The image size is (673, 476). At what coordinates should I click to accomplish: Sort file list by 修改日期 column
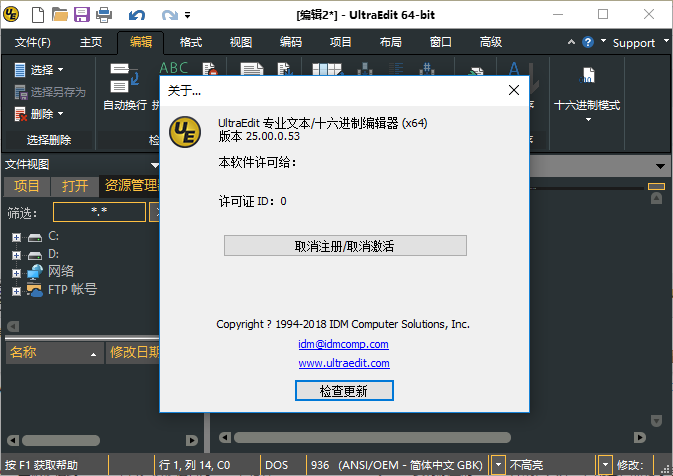133,353
